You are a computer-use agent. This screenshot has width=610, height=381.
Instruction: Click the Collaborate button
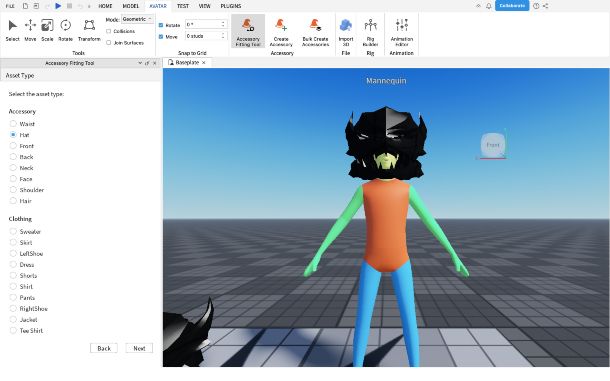click(512, 6)
